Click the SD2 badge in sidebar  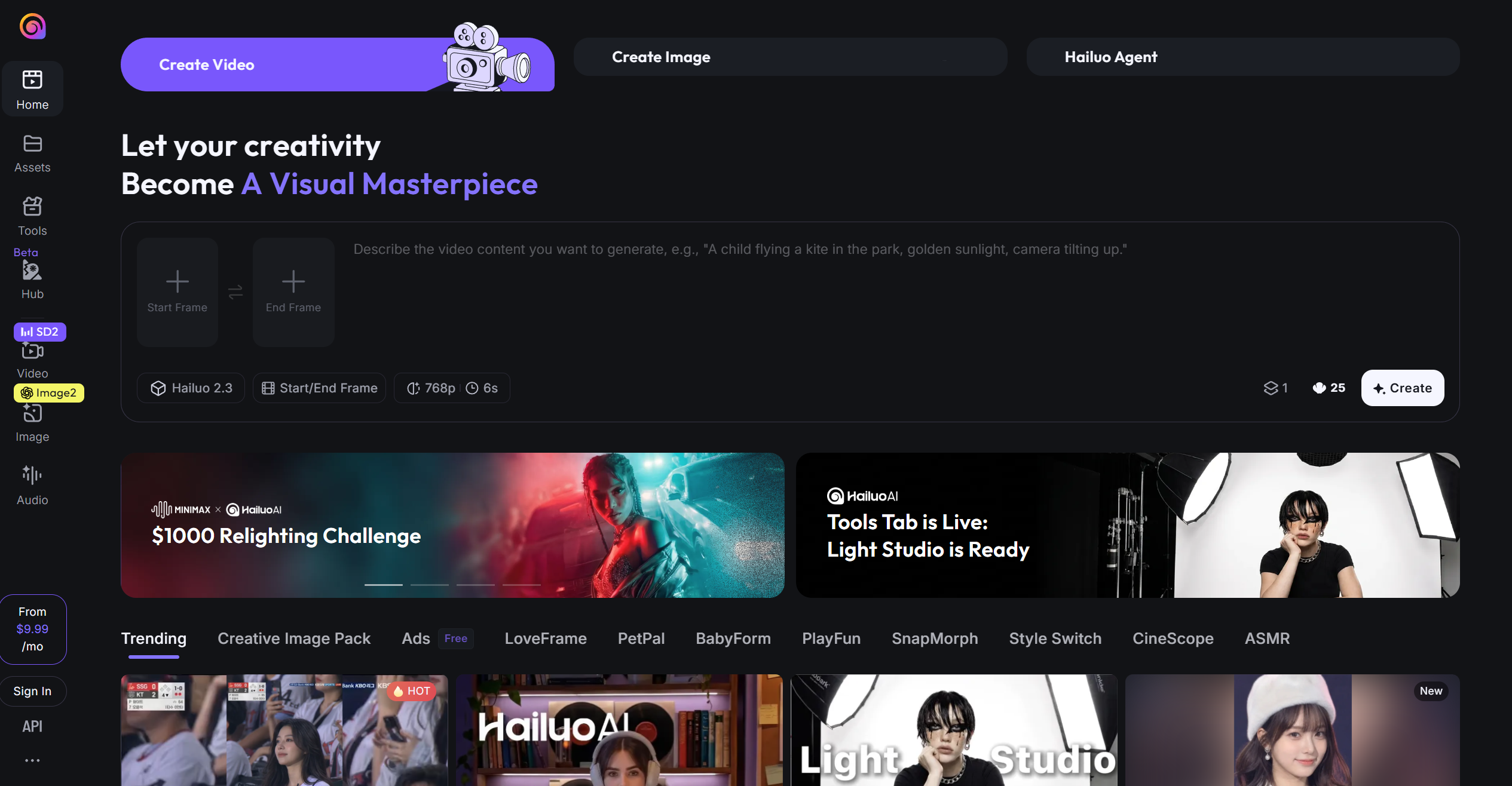click(x=40, y=331)
